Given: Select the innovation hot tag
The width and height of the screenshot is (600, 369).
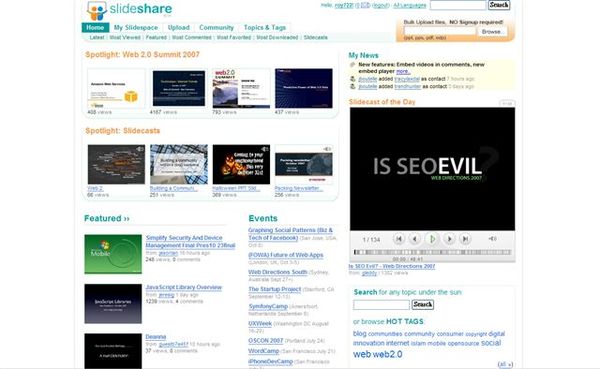Looking at the screenshot, I should click(x=368, y=343).
